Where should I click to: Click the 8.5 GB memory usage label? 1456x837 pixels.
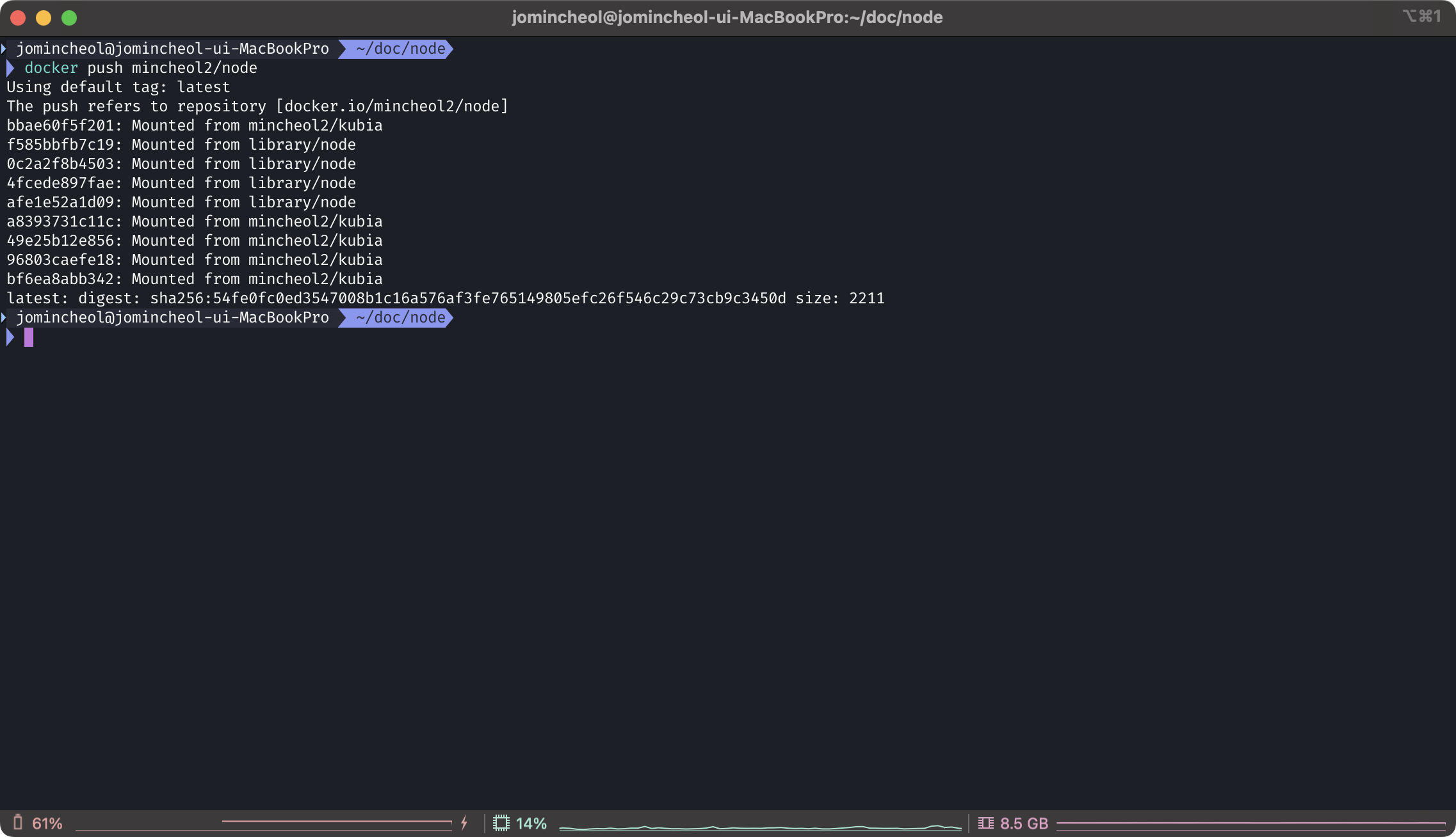click(1024, 824)
